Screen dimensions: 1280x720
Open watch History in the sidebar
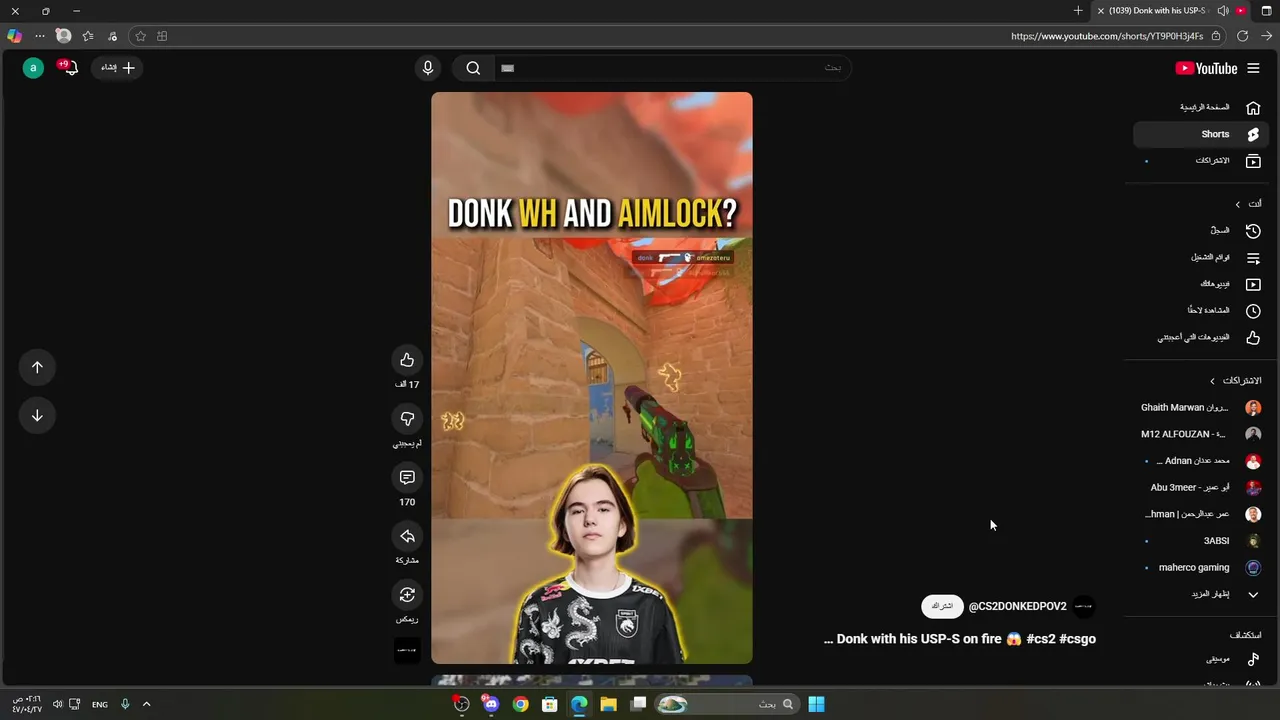(x=1203, y=230)
